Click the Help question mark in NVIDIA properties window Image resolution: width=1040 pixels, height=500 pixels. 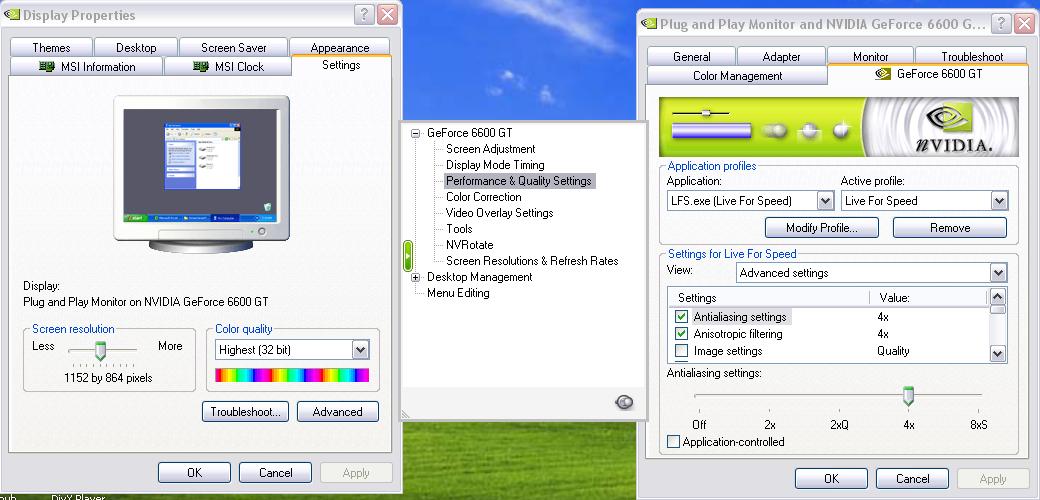pos(1001,24)
